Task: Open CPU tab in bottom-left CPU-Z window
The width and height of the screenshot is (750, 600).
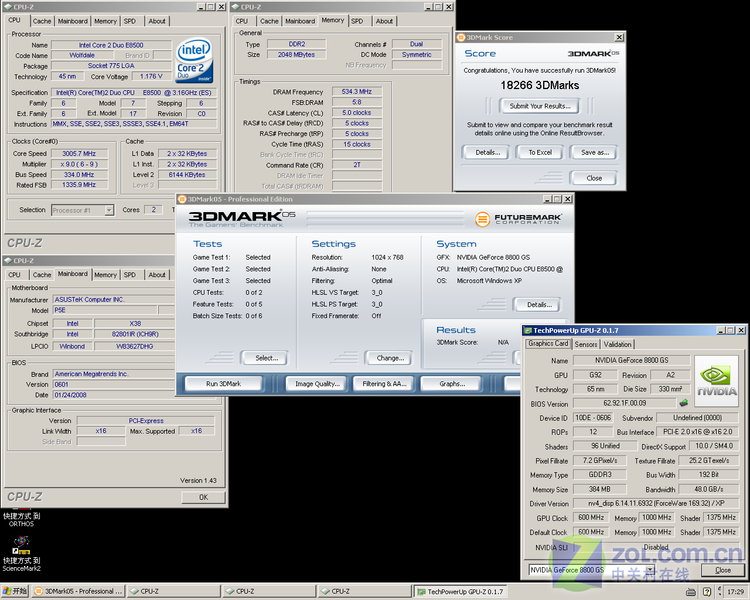Action: pyautogui.click(x=14, y=275)
